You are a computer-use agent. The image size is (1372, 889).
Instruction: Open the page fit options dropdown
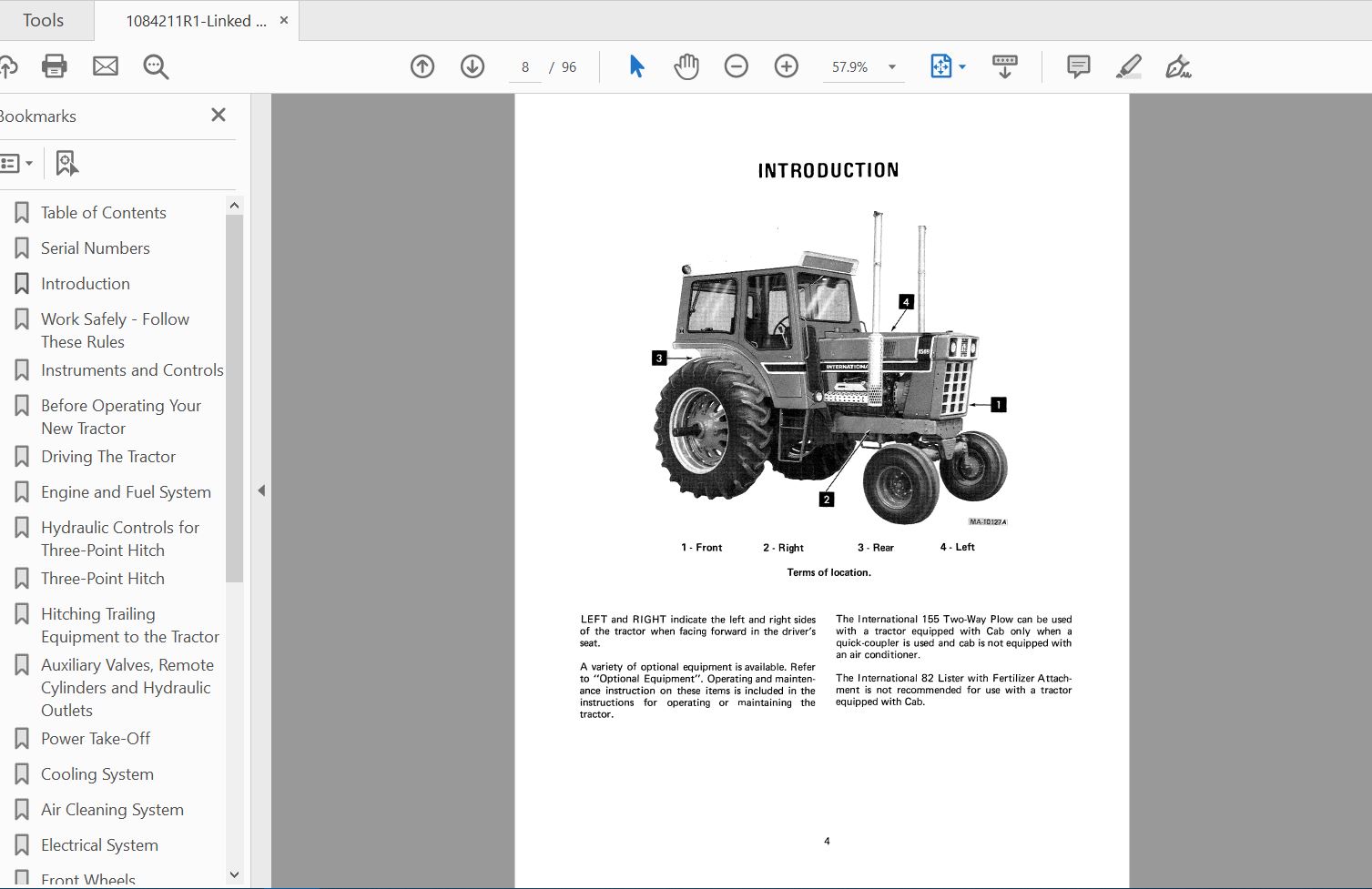(961, 66)
